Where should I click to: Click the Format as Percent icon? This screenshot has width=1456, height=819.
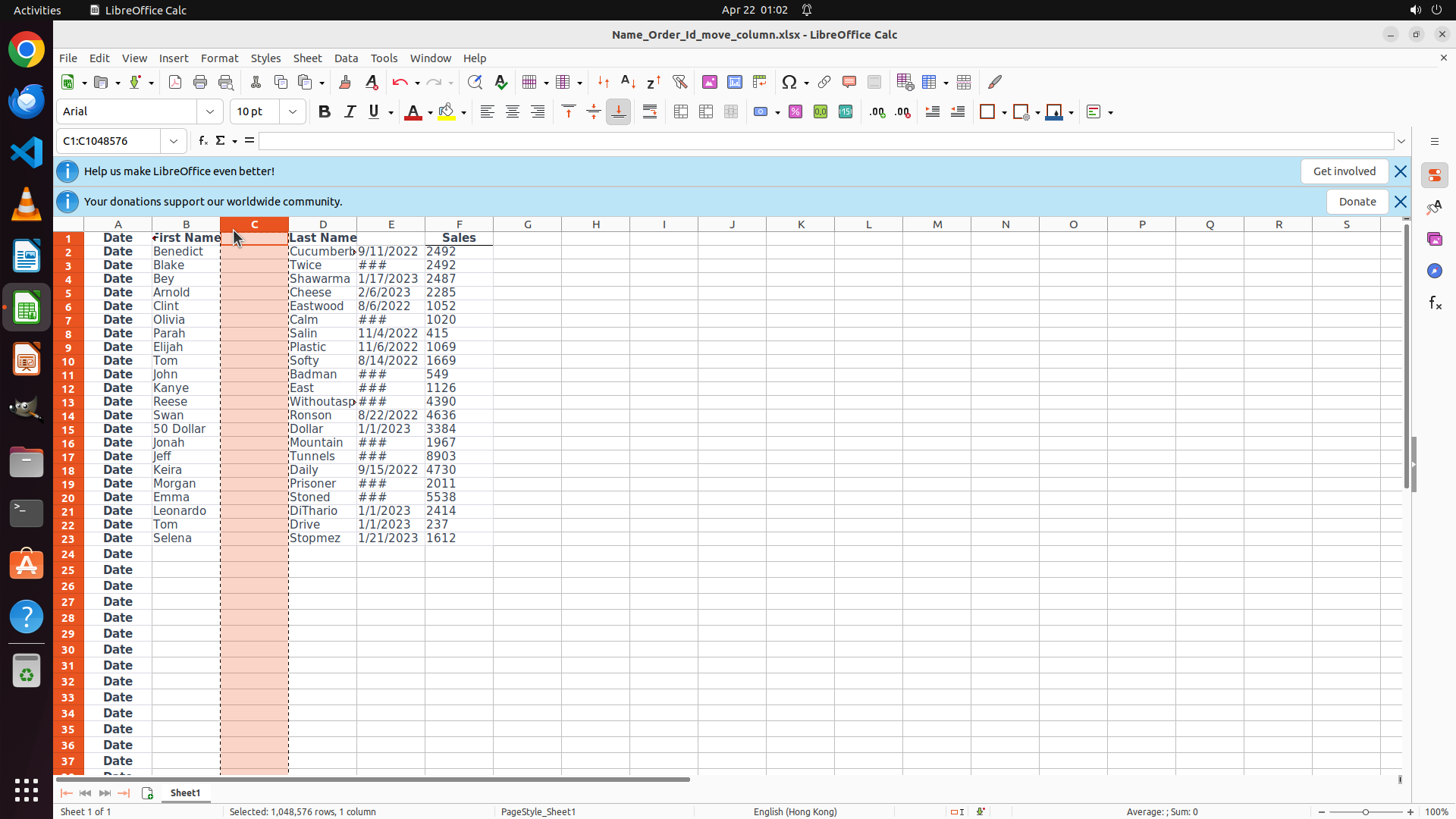[795, 112]
